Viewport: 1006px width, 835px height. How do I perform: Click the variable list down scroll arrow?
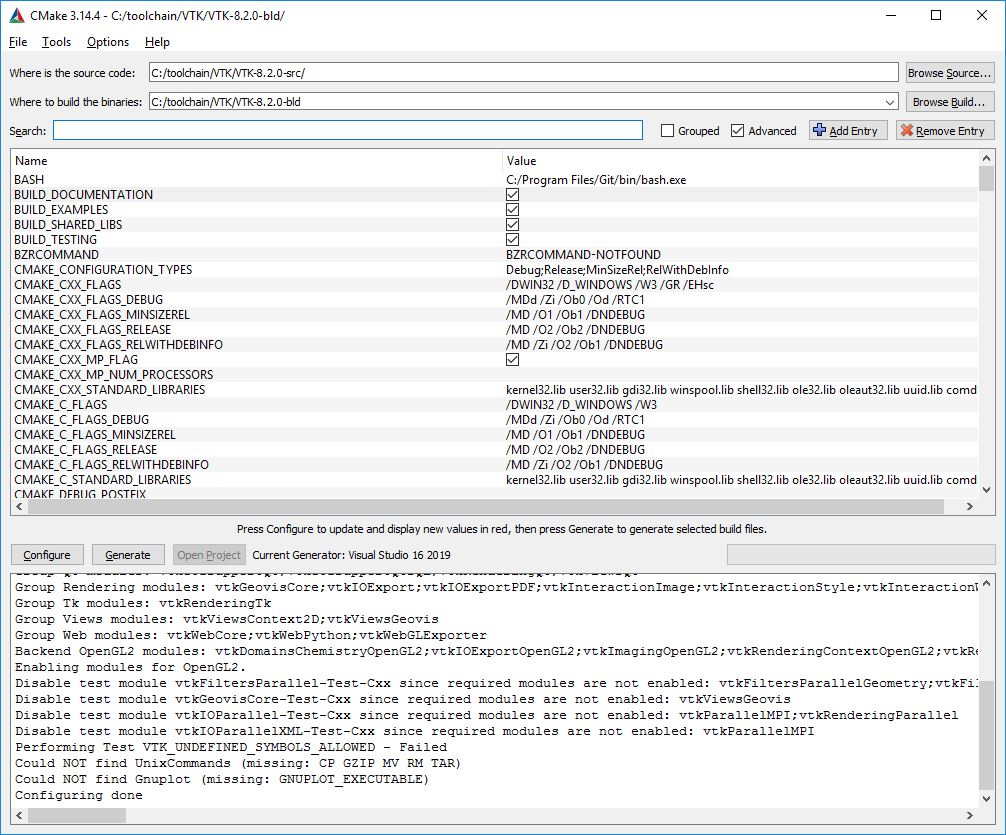[986, 490]
